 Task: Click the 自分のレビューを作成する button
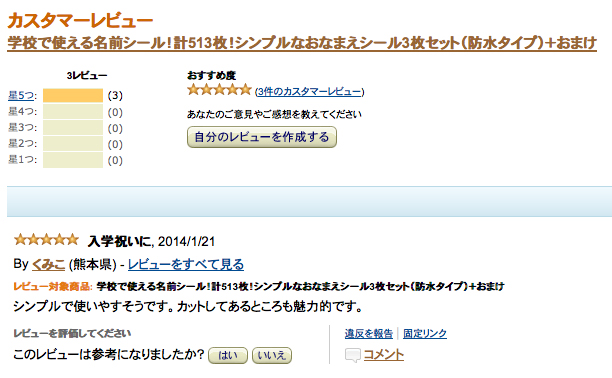(x=262, y=137)
